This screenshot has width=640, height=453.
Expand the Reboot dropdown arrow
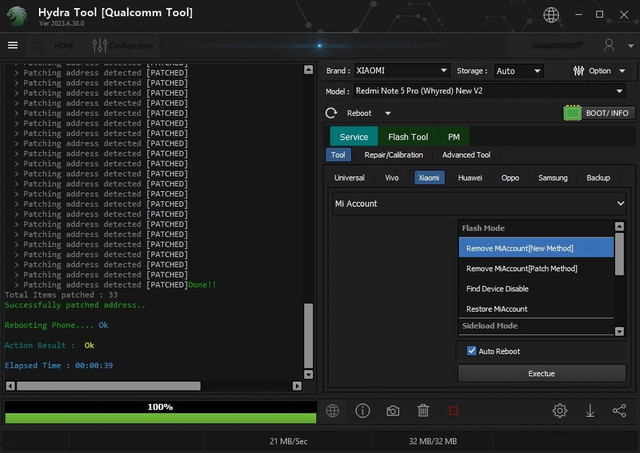(x=387, y=113)
